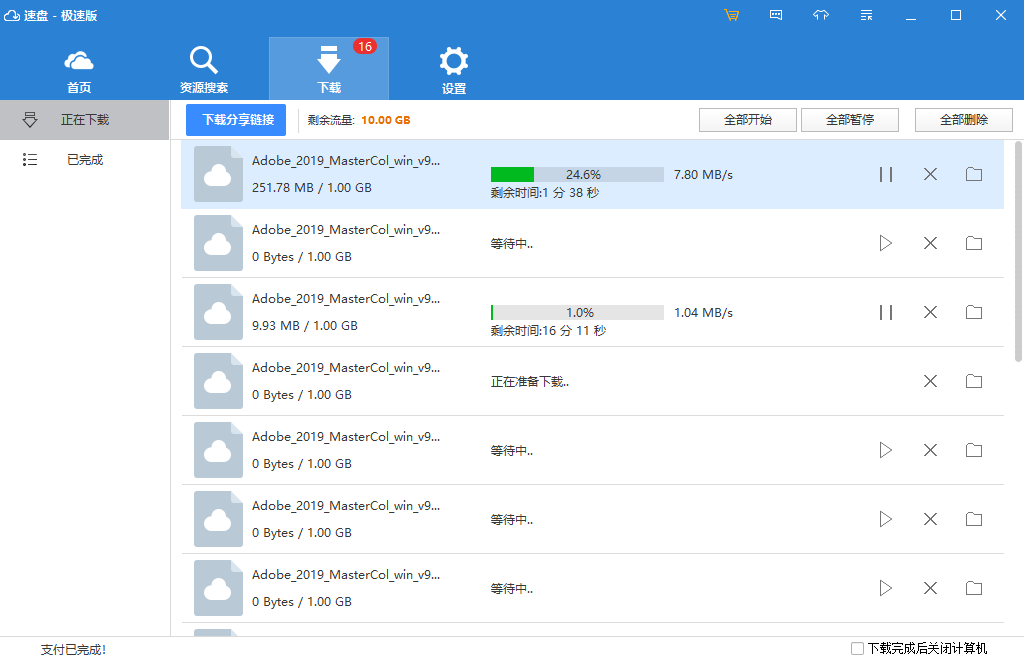Open folder for the 24.6% download

pos(974,174)
